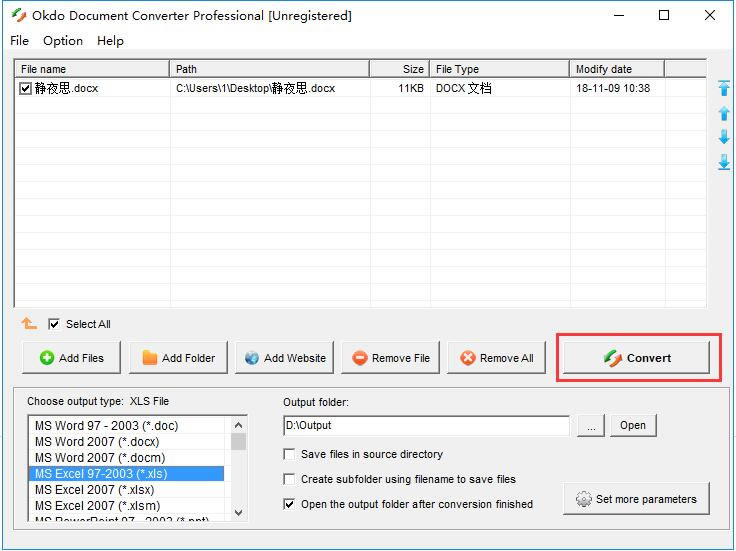
Task: Open the File menu
Action: [19, 41]
